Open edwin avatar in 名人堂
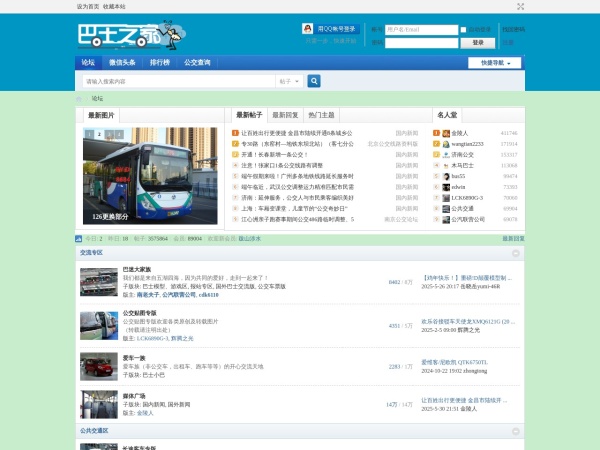This screenshot has width=600, height=450. coord(446,187)
